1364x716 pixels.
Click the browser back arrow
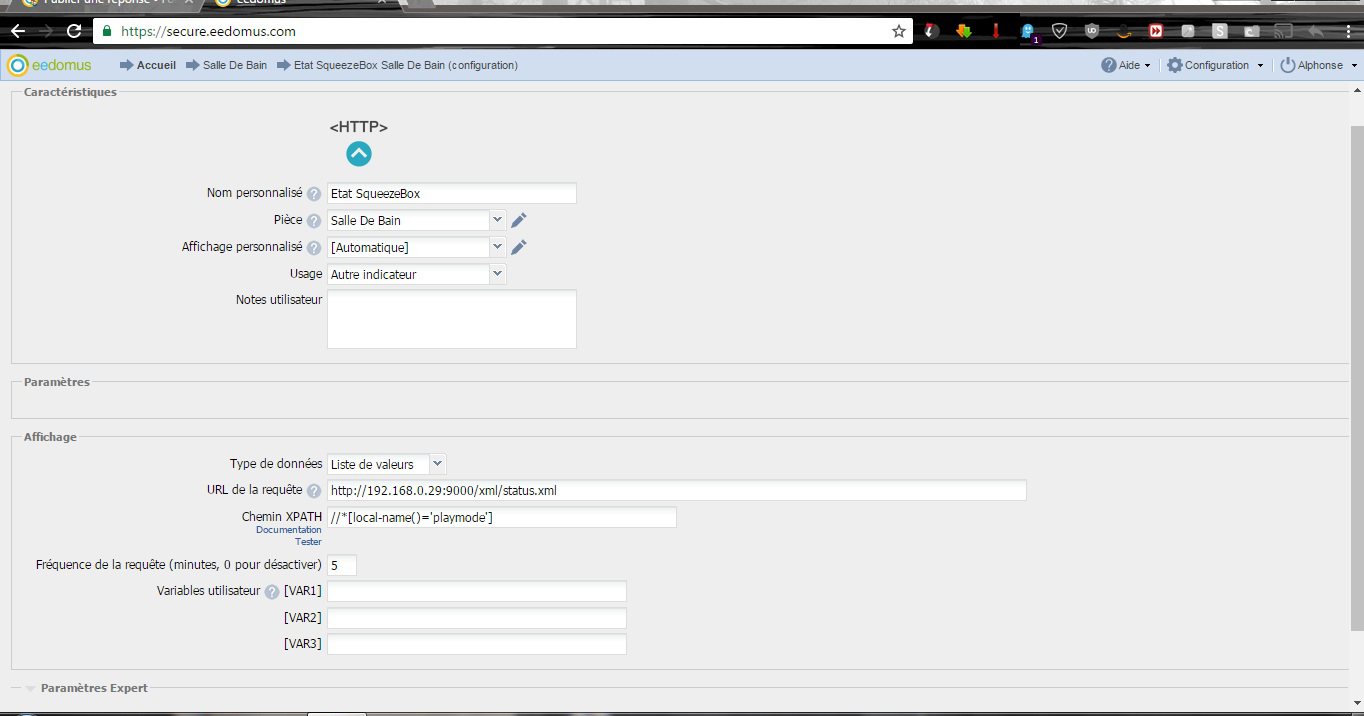17,31
